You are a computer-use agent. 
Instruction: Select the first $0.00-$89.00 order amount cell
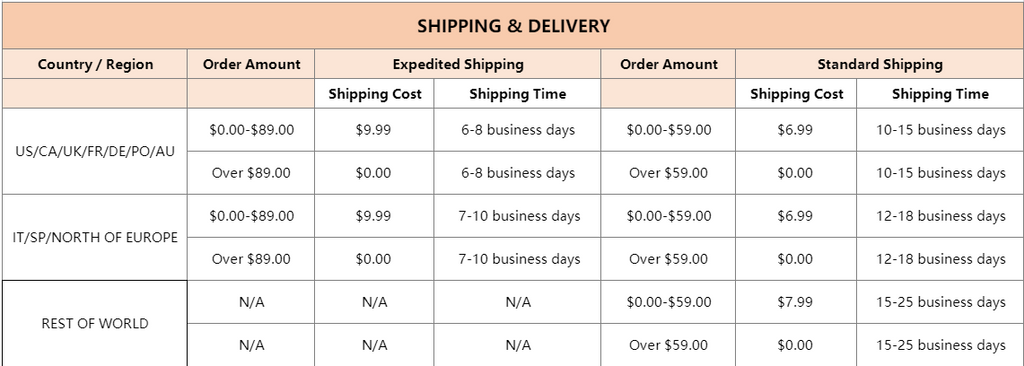click(251, 129)
